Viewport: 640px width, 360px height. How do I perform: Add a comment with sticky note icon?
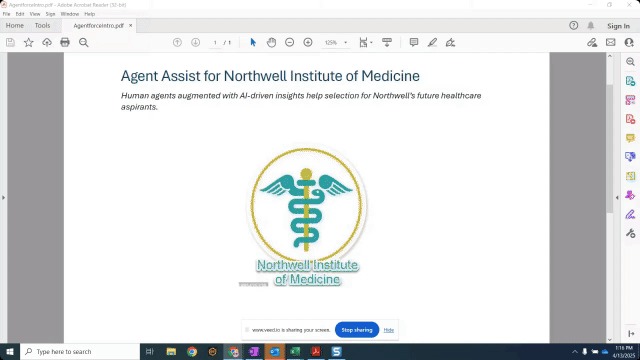coord(414,42)
